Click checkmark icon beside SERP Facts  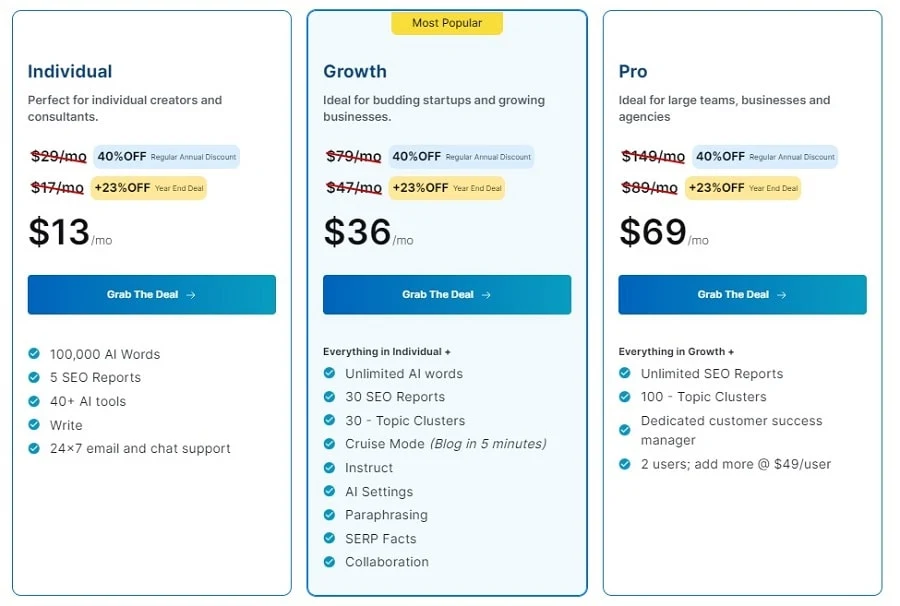[x=329, y=538]
